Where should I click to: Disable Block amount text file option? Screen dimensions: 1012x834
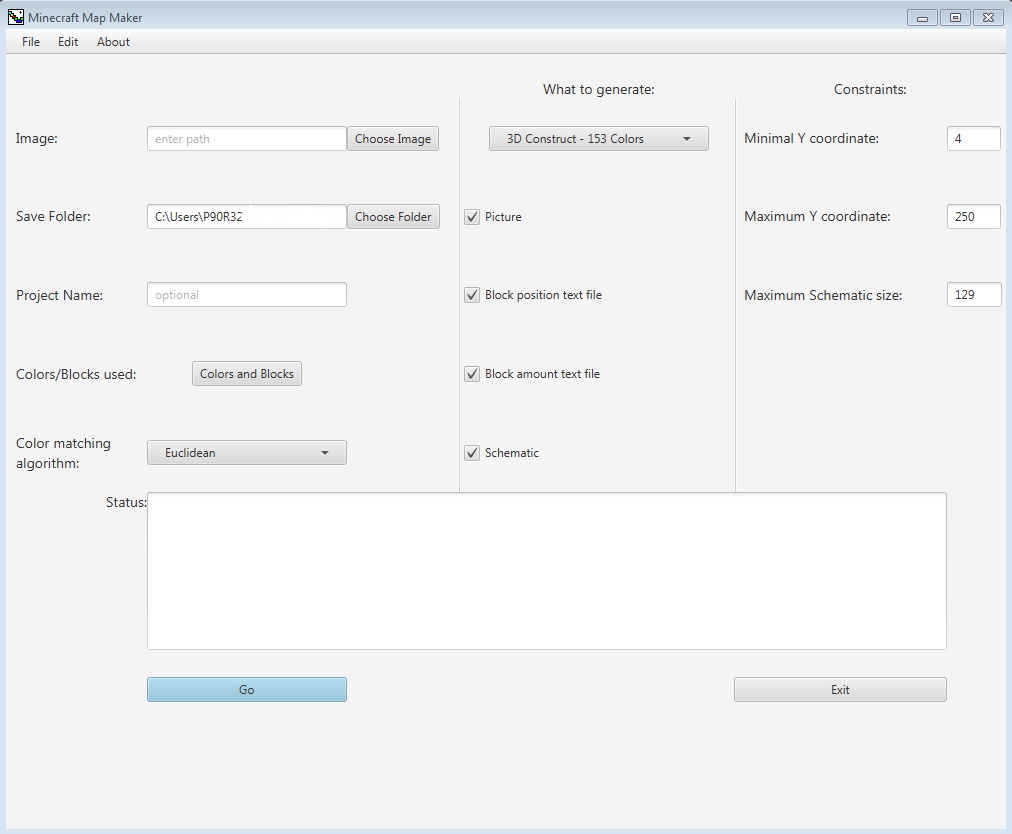coord(472,374)
